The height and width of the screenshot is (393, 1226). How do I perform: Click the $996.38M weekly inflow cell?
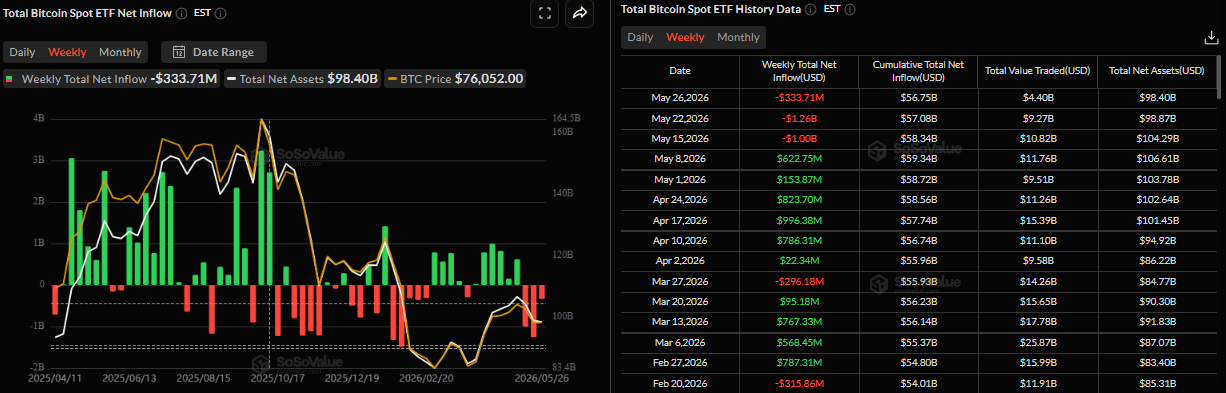799,220
